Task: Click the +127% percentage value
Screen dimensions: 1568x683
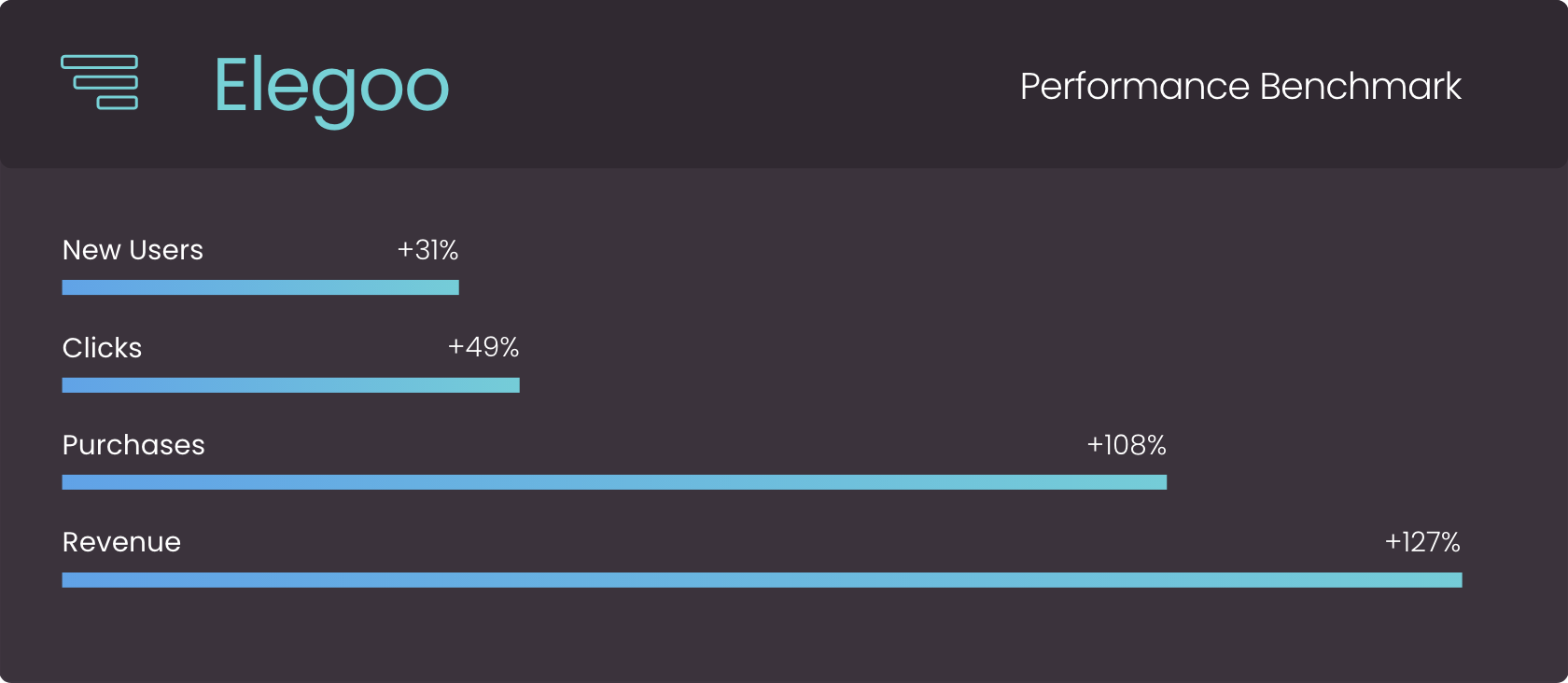Action: pyautogui.click(x=1421, y=542)
